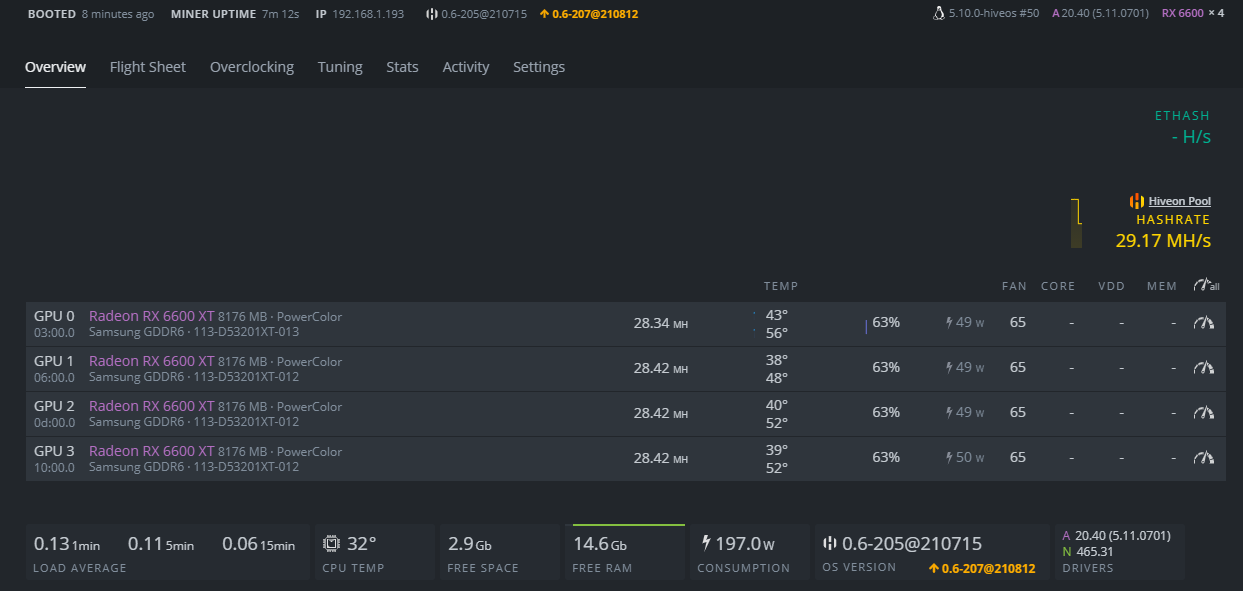Open the Overclocking tab
Image resolution: width=1243 pixels, height=591 pixels.
tap(252, 67)
